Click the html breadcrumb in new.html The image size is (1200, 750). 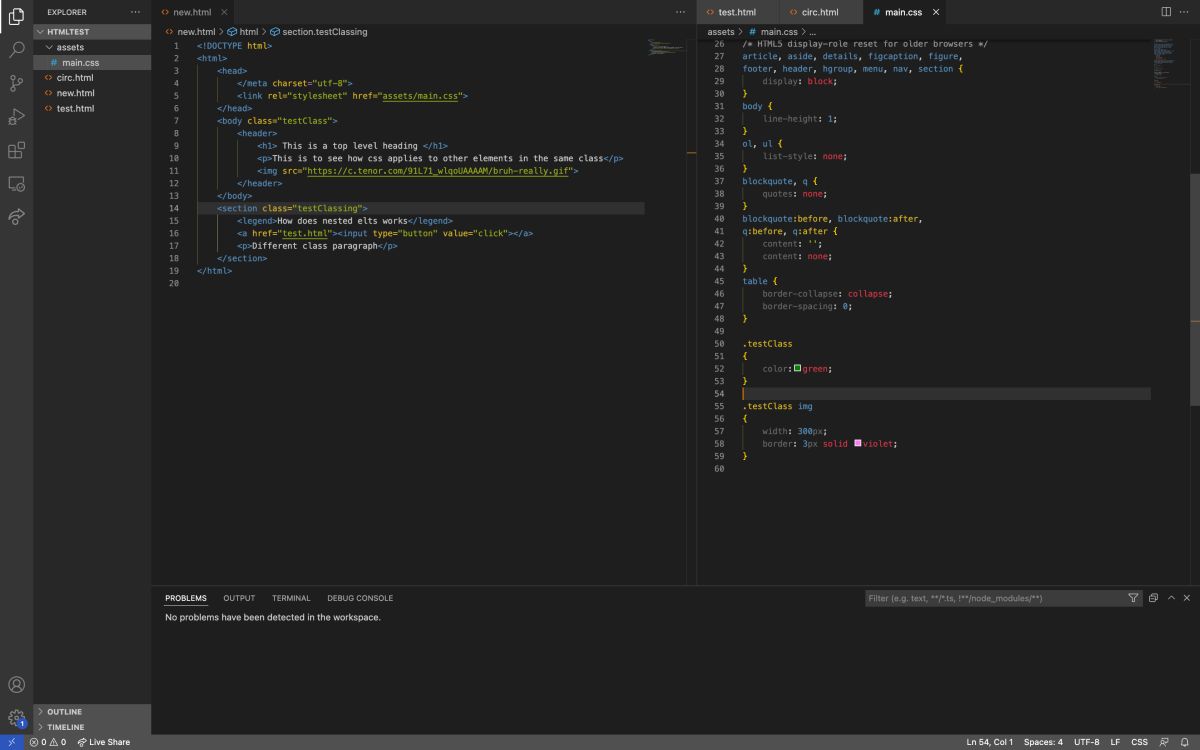click(x=242, y=32)
